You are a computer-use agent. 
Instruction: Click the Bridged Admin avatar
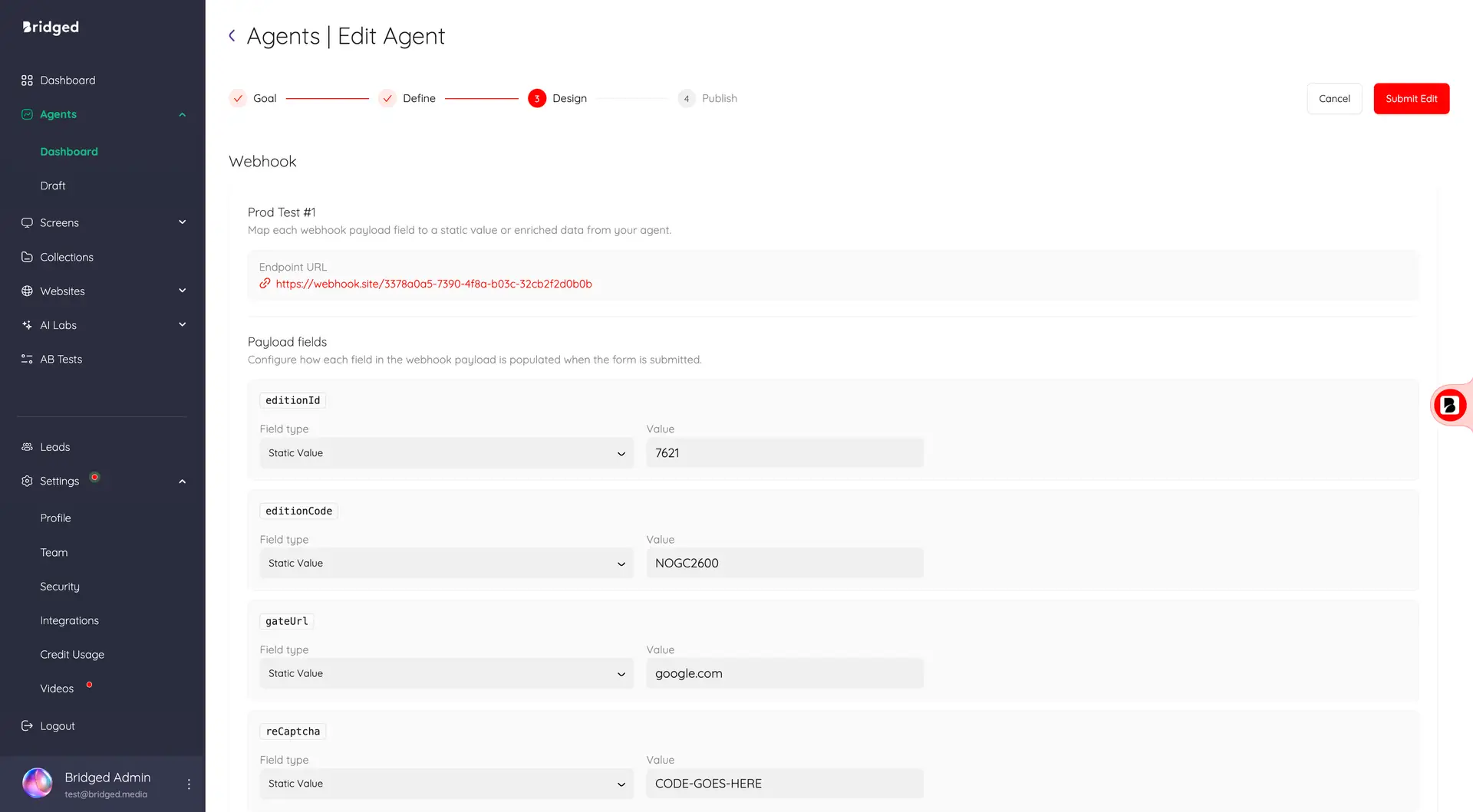coord(38,783)
